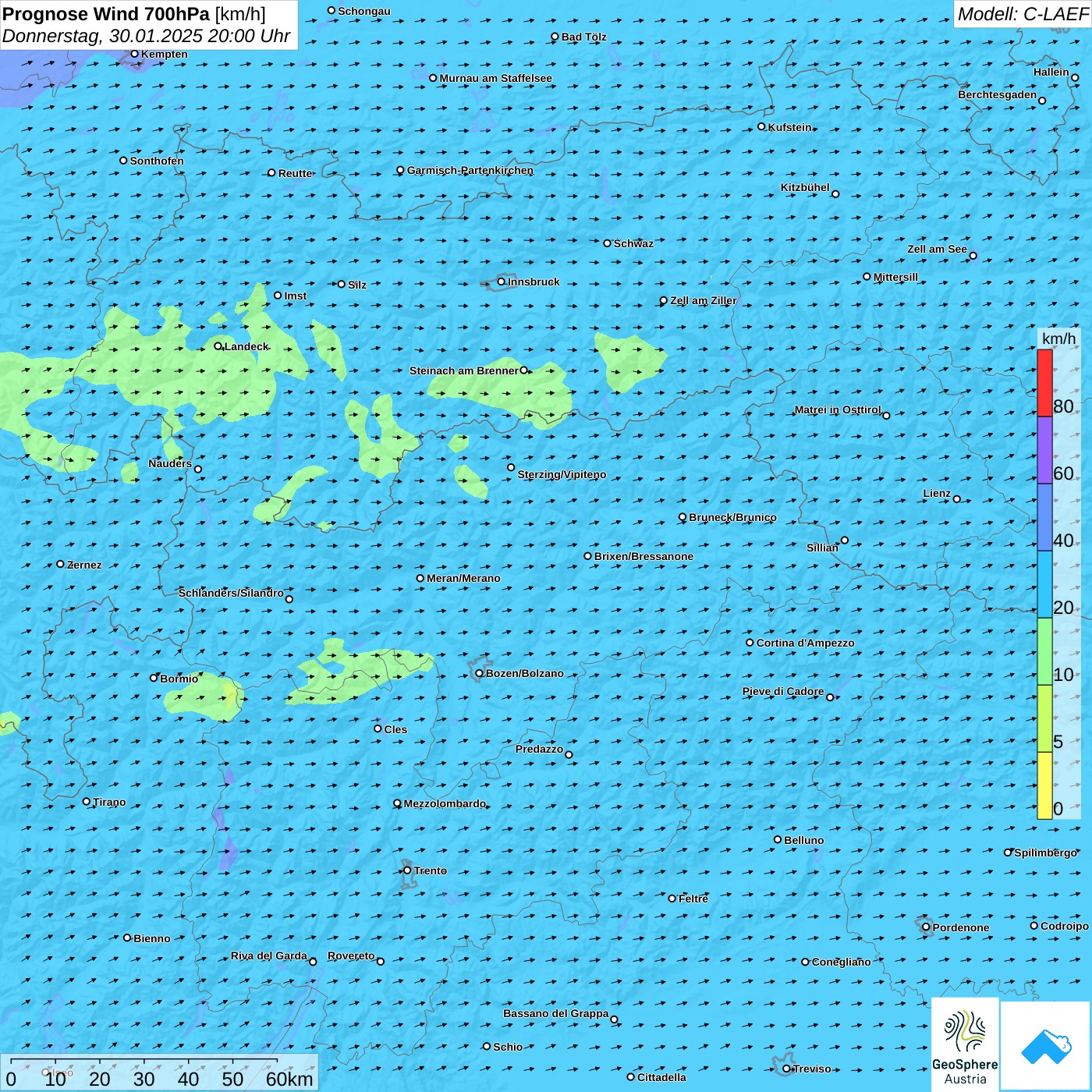Click the Garmisch-Partenkirchen label

(470, 170)
